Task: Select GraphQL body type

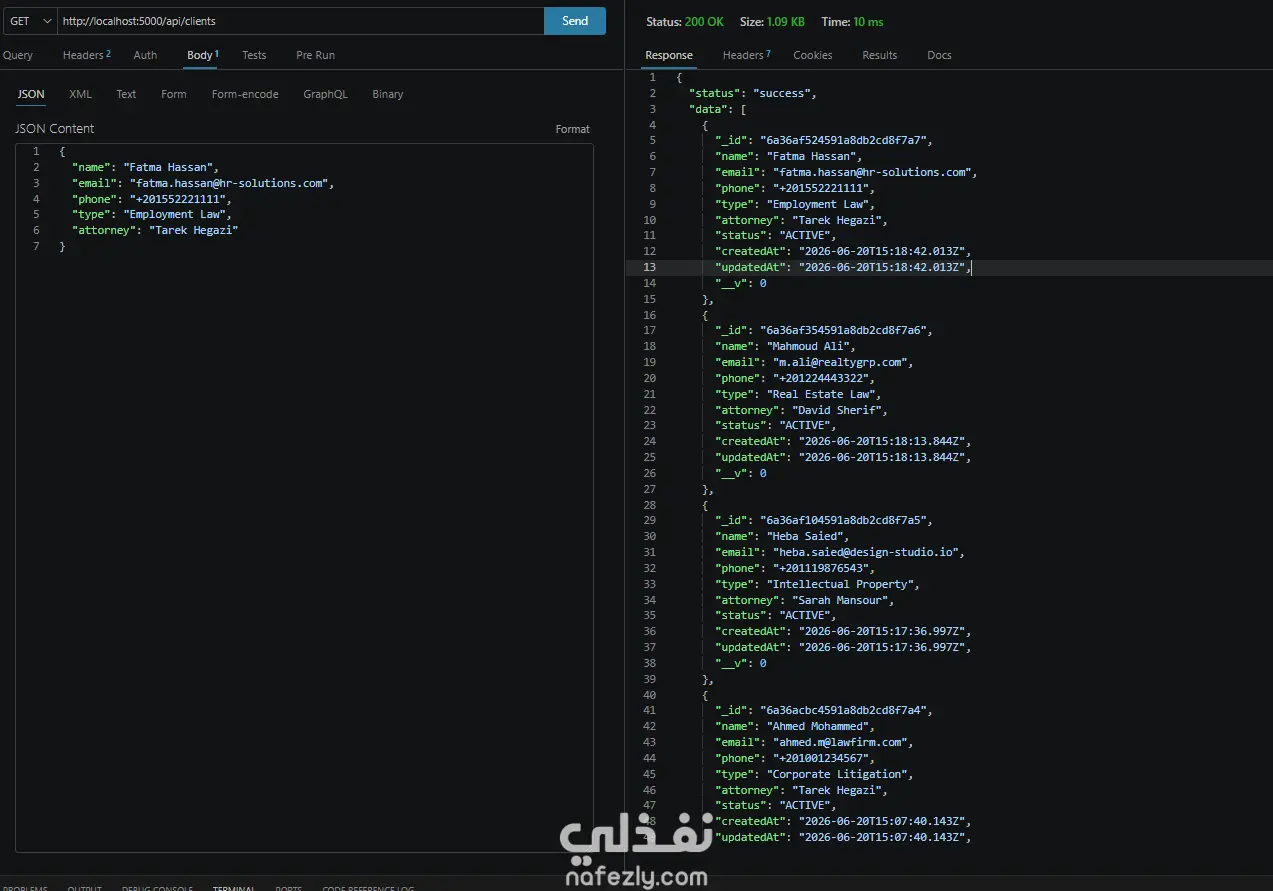Action: (x=326, y=94)
